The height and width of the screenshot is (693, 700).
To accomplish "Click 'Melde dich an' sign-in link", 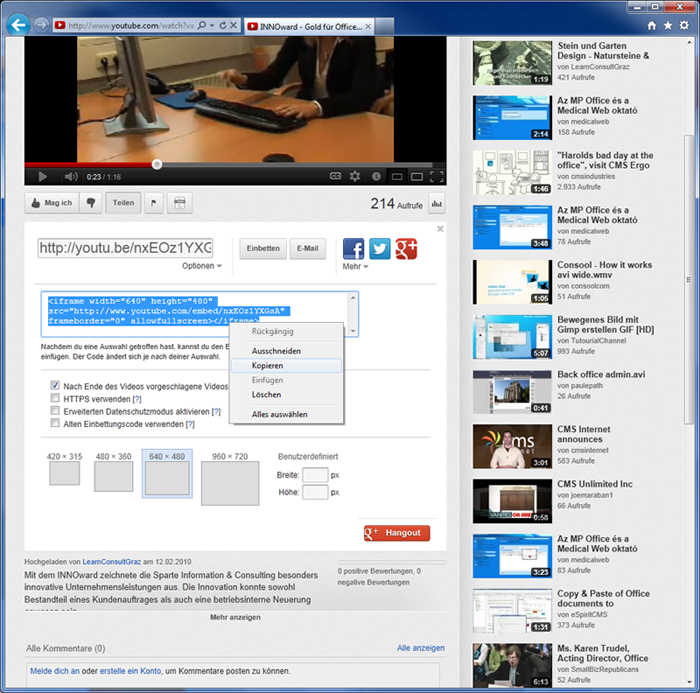I will [x=55, y=671].
